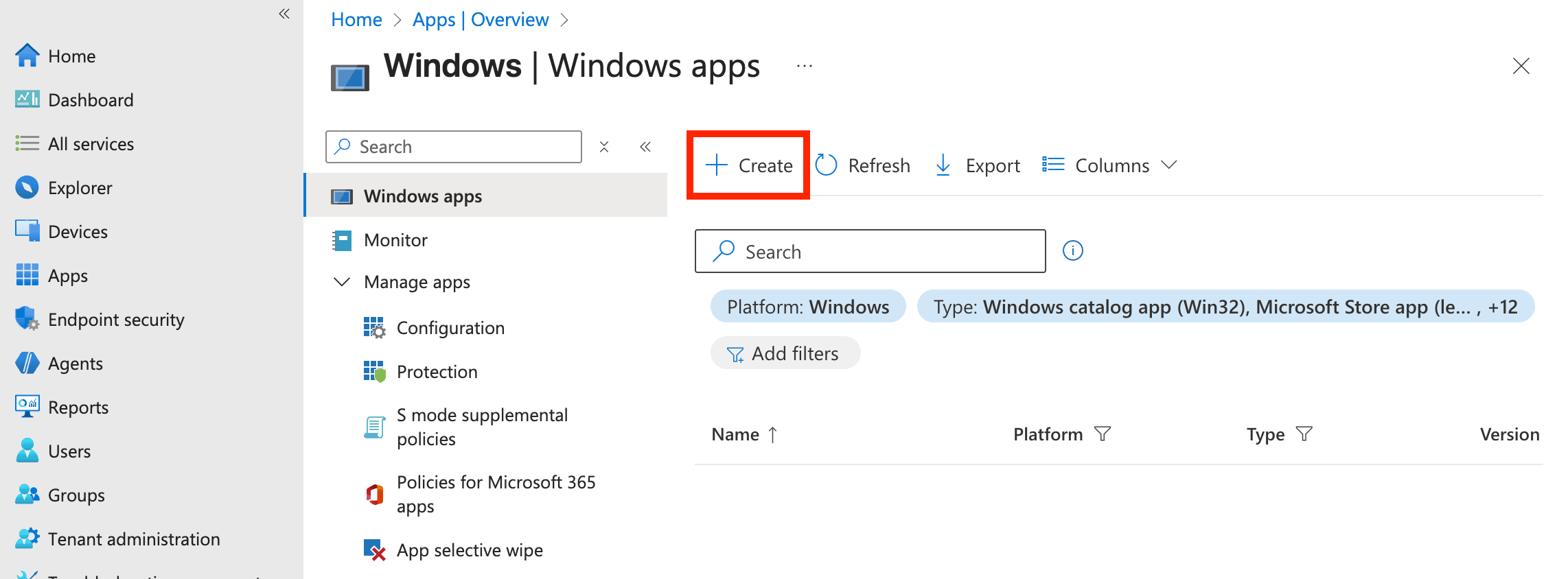Screen dimensions: 1568x579
Task: Click the Configuration grid-gear icon
Action: click(375, 328)
